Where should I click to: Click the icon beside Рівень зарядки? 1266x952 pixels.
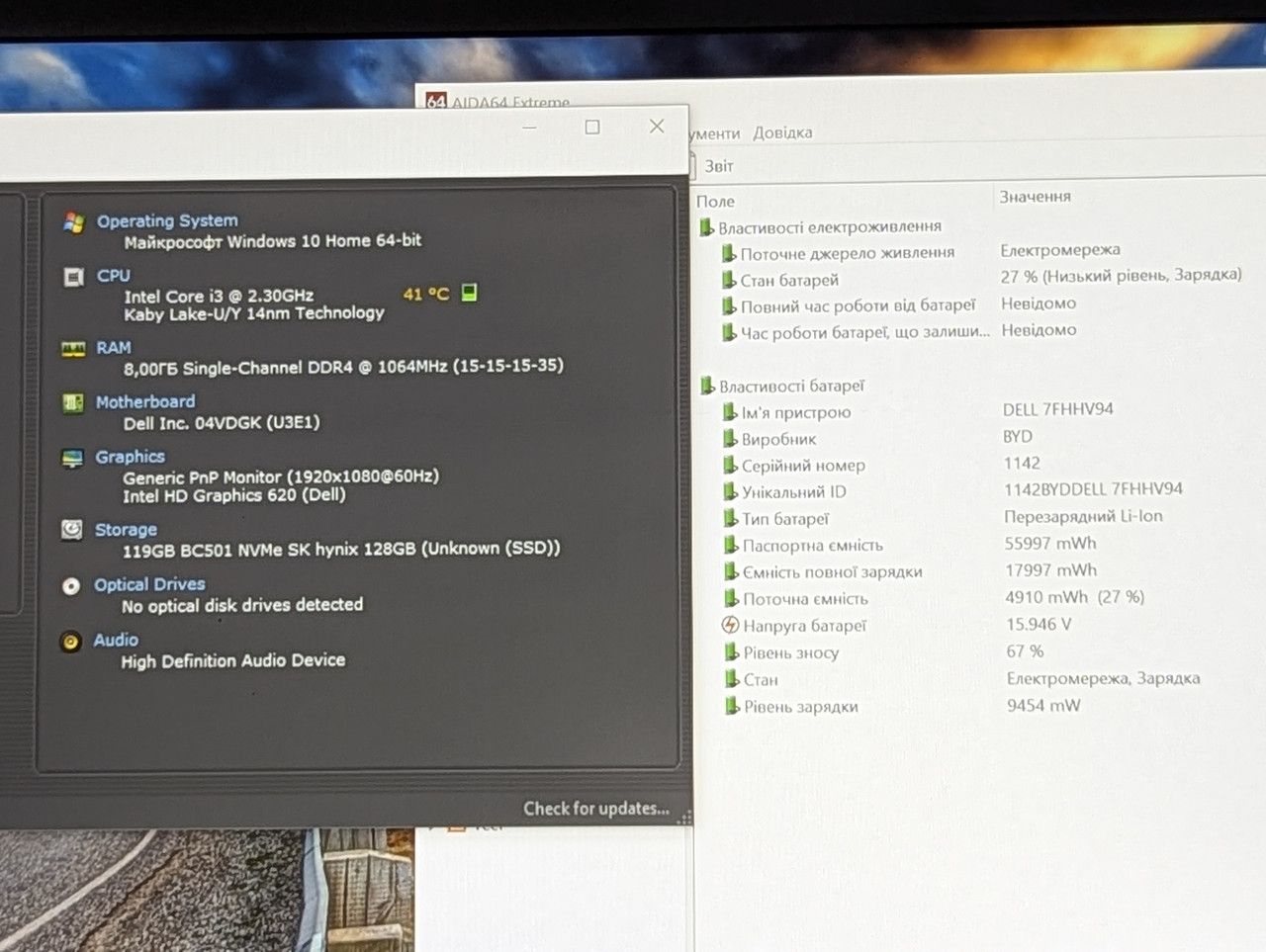732,706
